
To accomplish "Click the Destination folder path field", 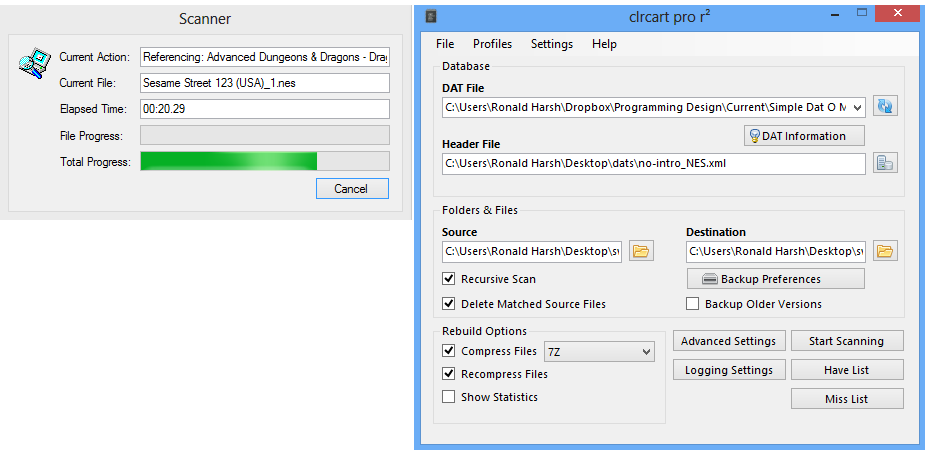I will [775, 251].
